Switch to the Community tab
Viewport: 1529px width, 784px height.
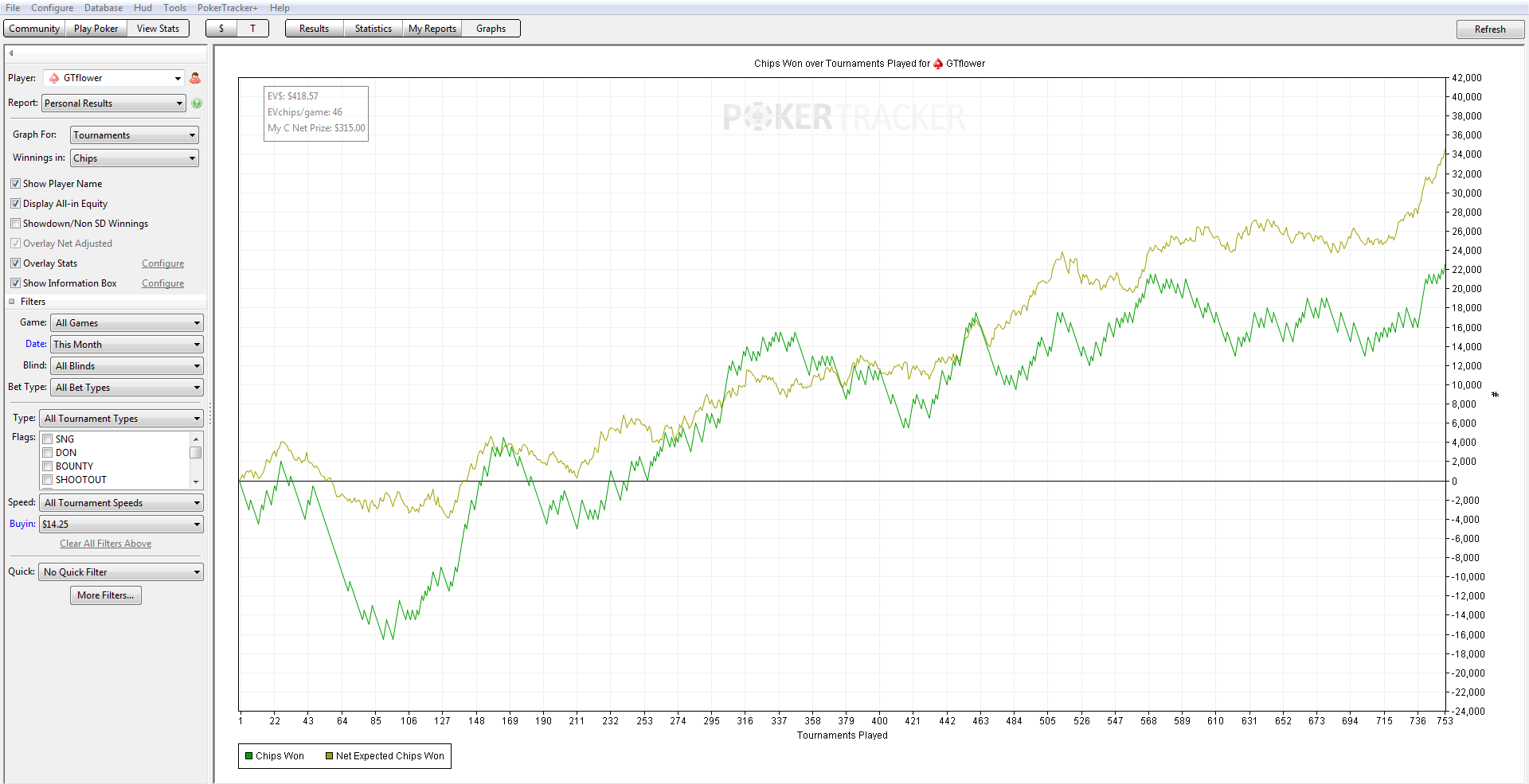coord(34,29)
